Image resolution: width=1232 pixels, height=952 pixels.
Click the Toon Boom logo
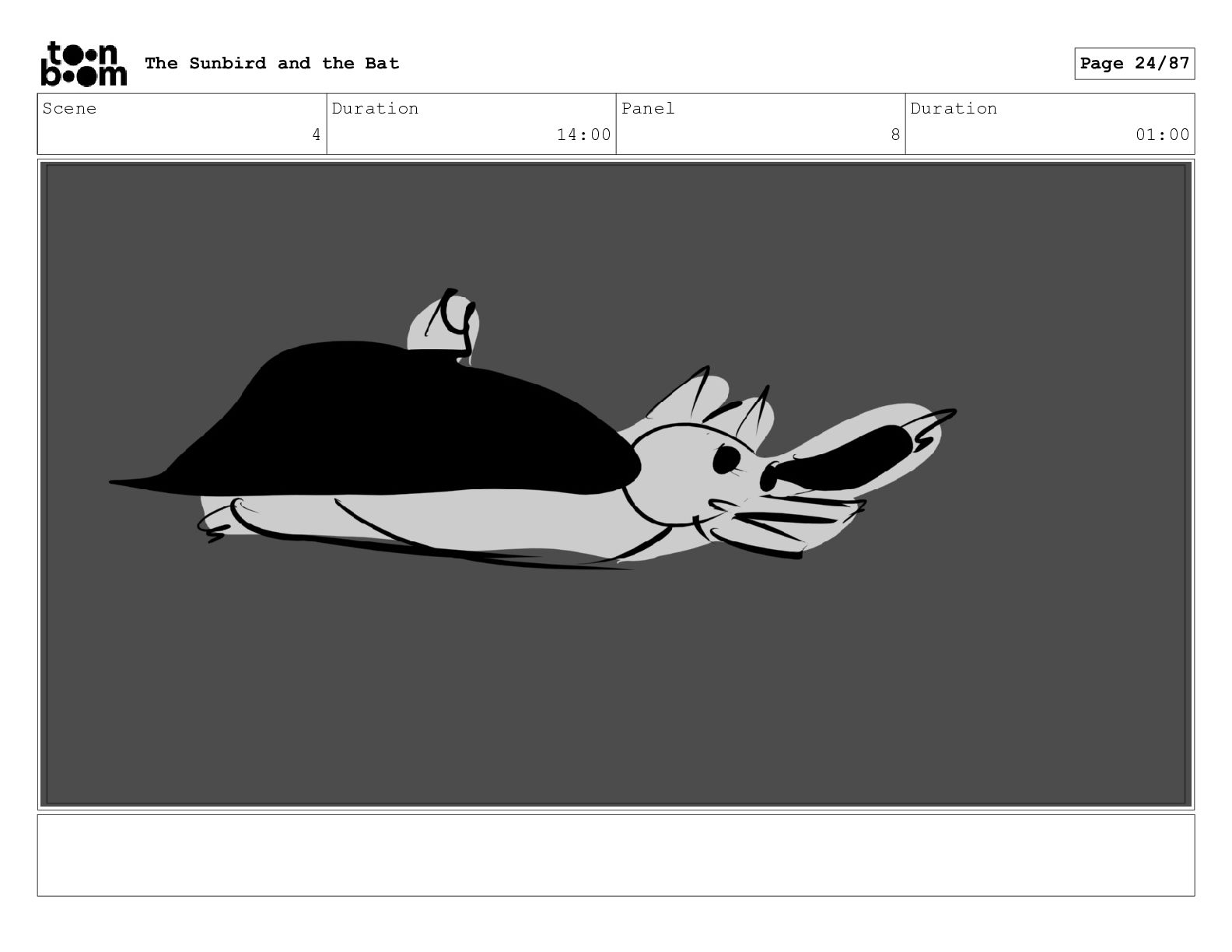coord(83,63)
